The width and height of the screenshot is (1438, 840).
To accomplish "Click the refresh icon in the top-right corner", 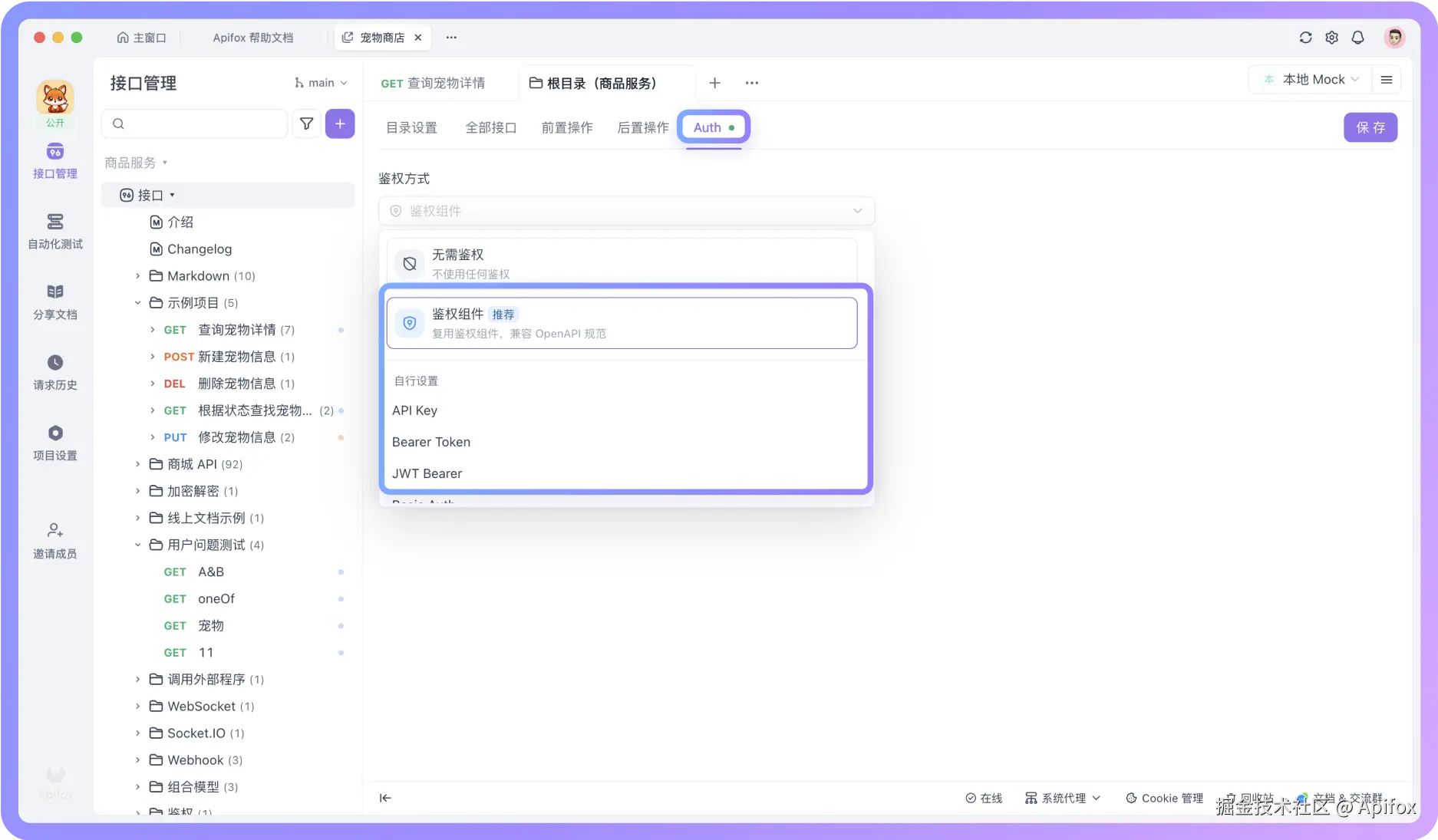I will point(1306,37).
